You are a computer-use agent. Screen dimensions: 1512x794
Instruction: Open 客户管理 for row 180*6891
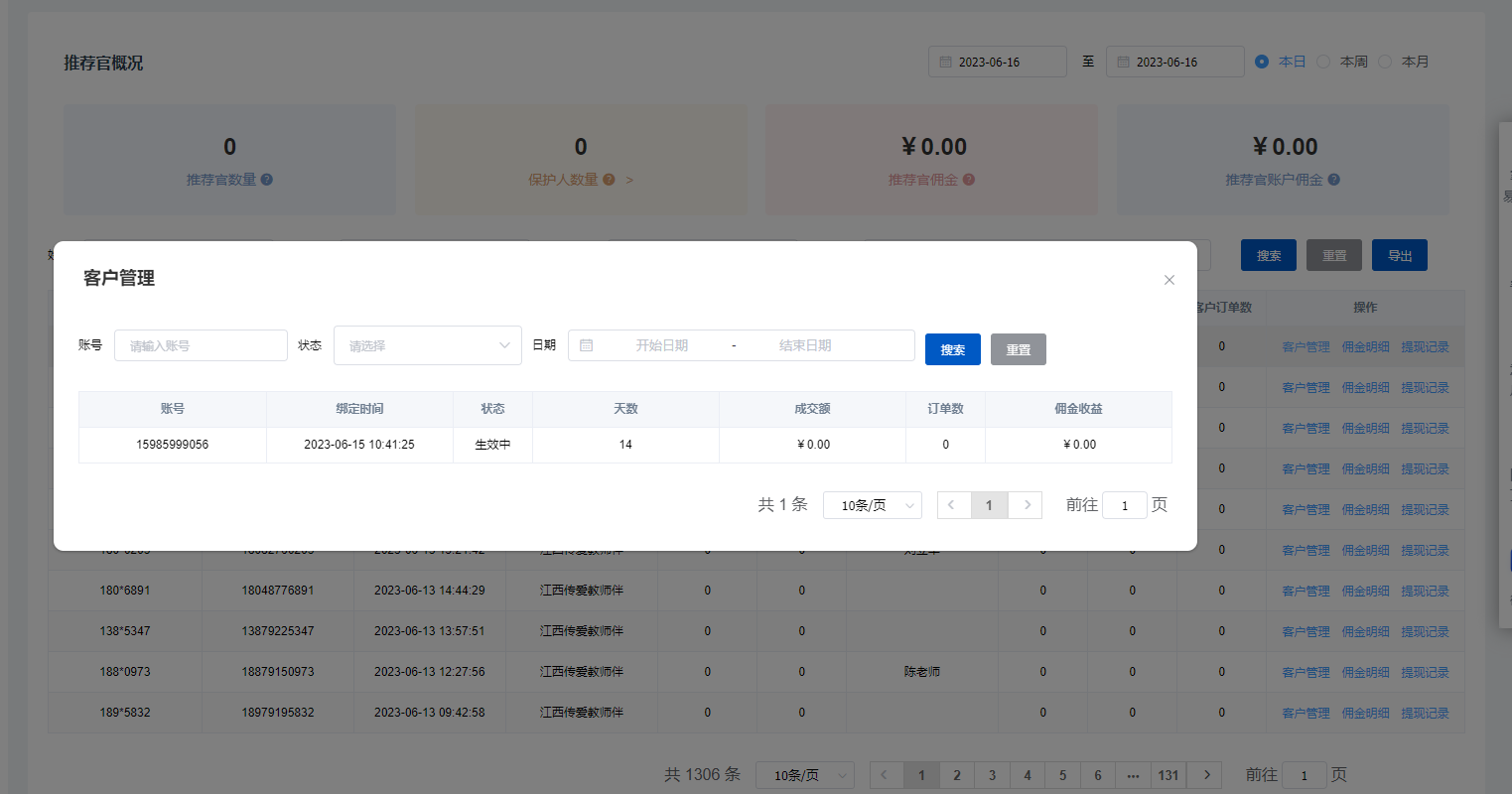click(1306, 591)
